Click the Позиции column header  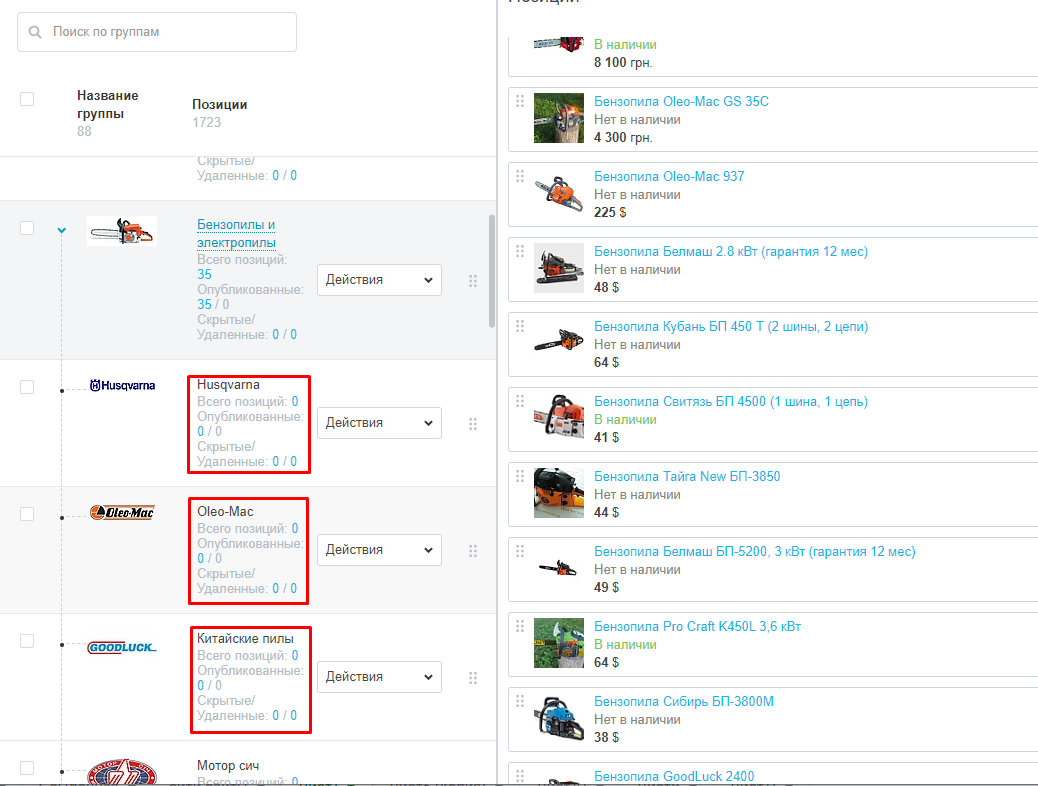point(220,105)
